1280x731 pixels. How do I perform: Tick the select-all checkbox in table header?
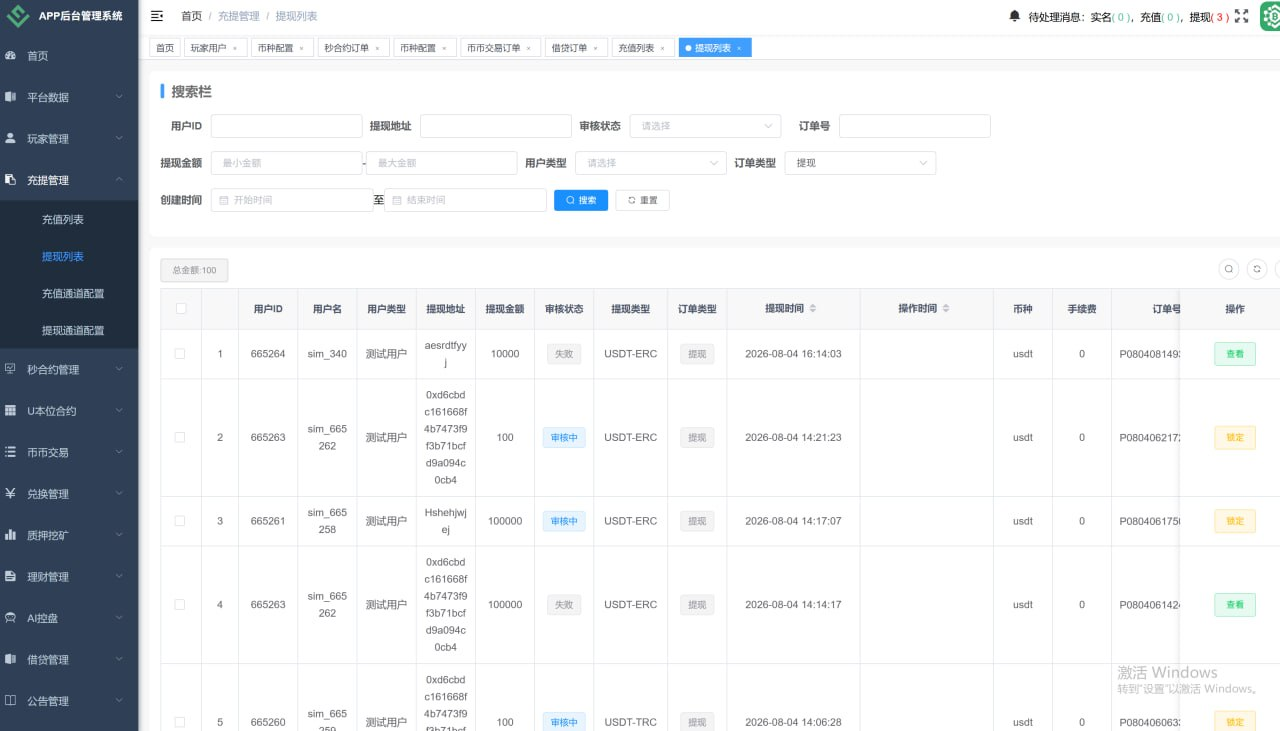click(181, 309)
